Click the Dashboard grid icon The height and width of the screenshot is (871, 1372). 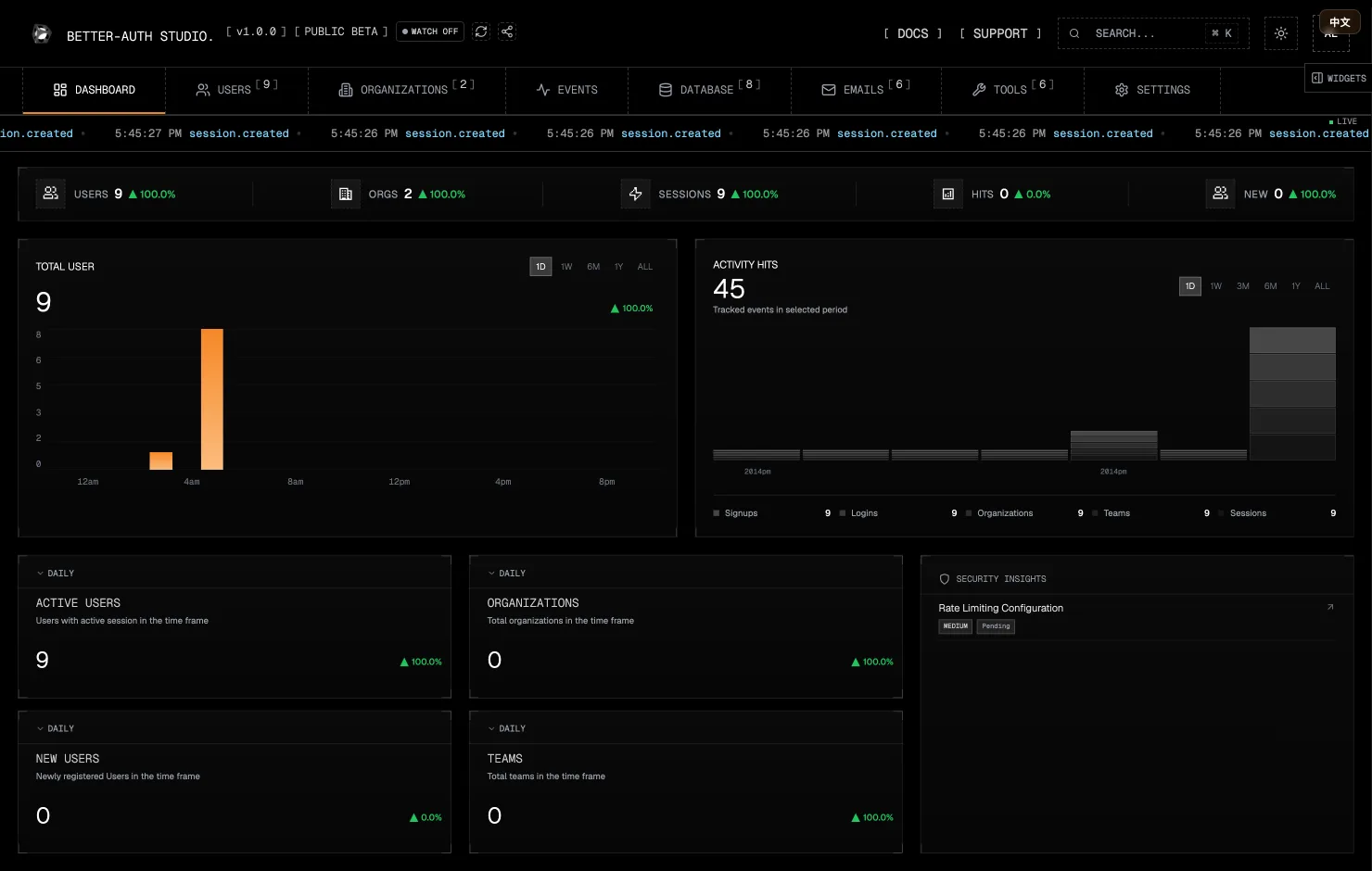pos(60,90)
